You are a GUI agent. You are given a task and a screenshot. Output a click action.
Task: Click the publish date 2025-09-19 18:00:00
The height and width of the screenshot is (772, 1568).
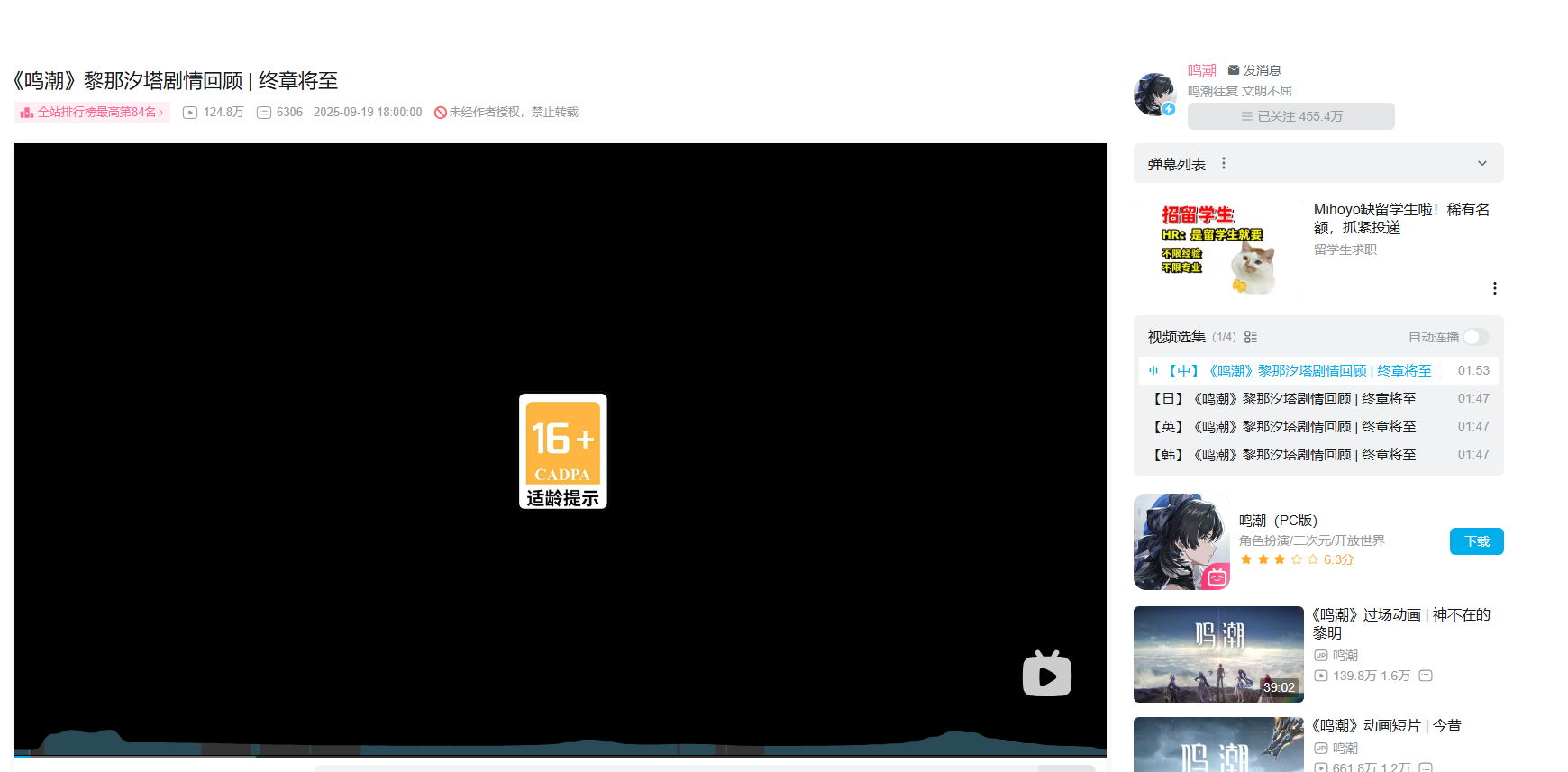point(368,113)
